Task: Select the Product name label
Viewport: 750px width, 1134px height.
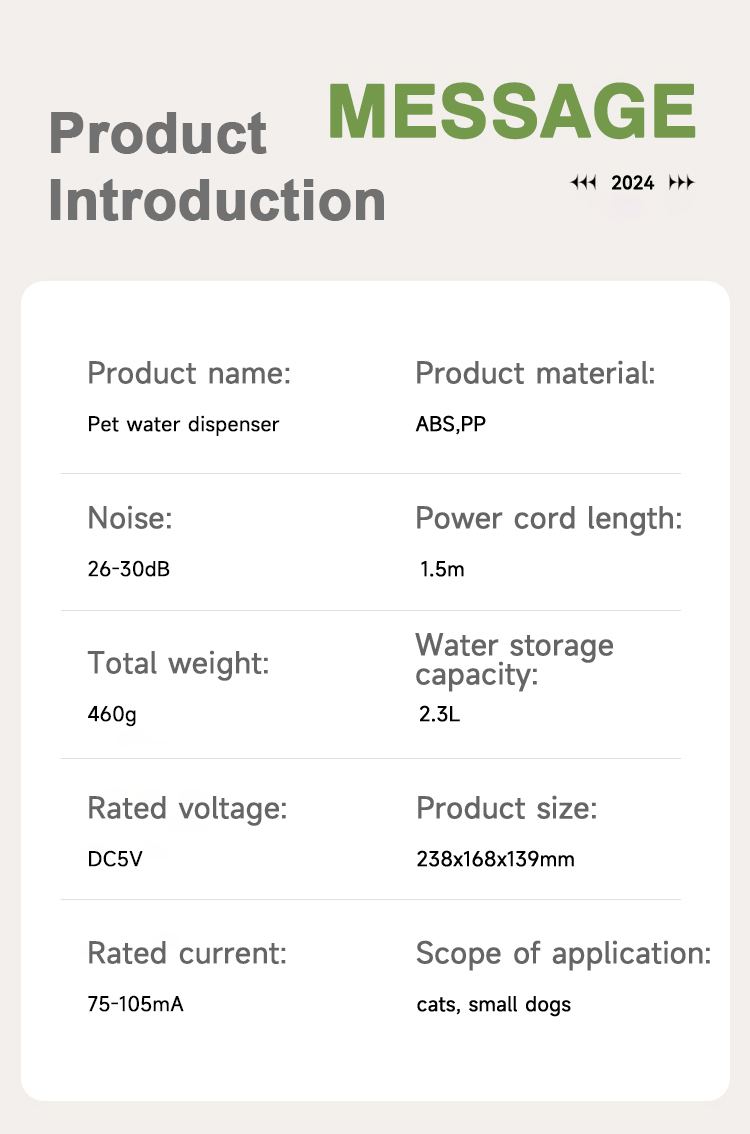Action: pyautogui.click(x=189, y=373)
